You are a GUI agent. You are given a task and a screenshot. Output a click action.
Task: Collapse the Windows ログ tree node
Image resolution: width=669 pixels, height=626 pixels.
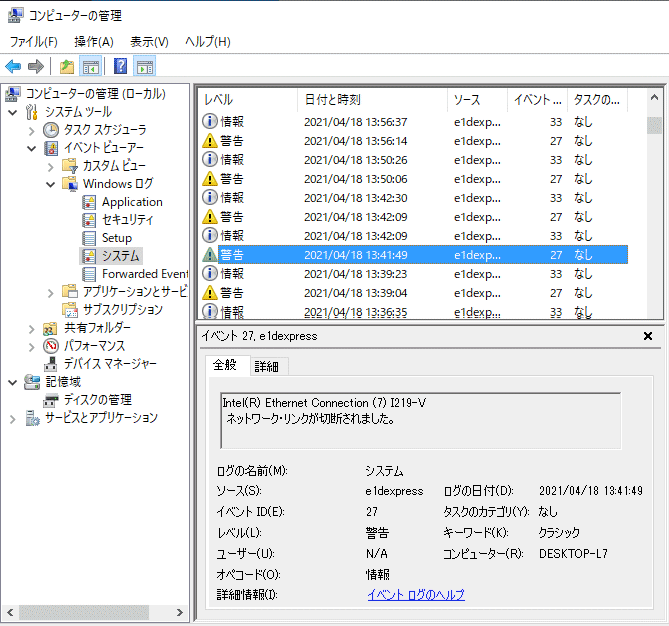coord(51,184)
